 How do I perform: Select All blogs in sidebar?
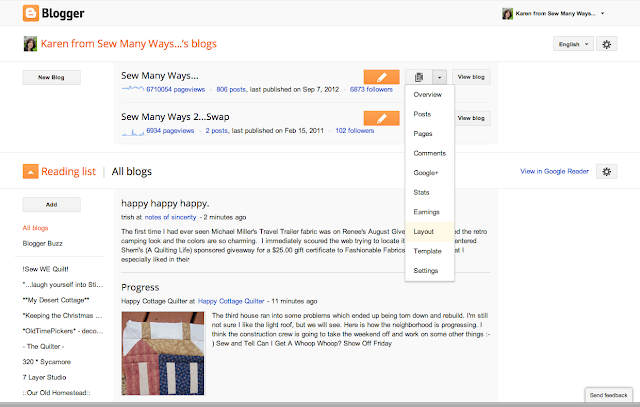[x=36, y=228]
